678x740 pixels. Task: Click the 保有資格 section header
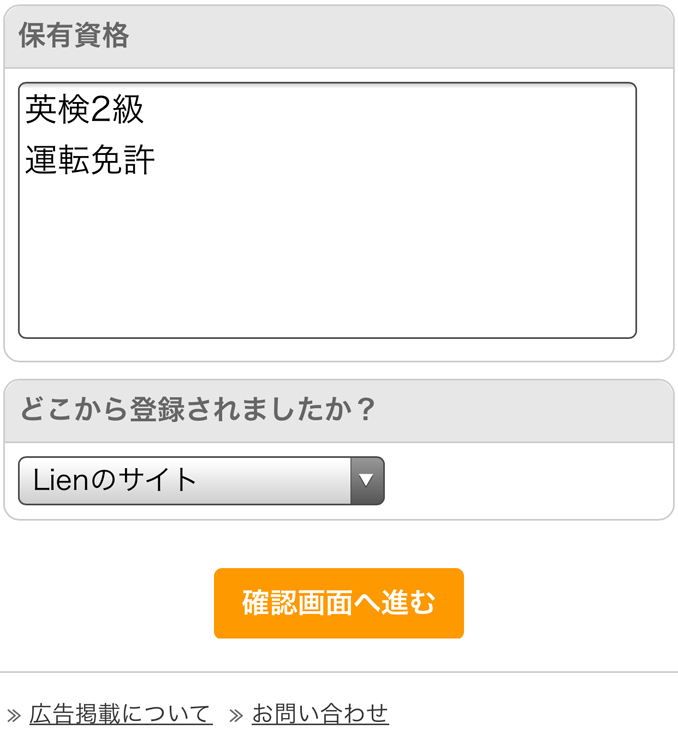tap(339, 37)
